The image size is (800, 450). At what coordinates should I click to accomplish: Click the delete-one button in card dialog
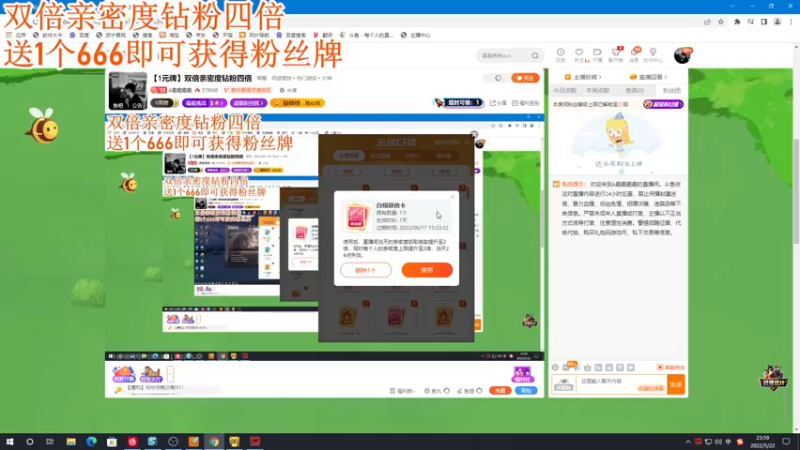pos(366,270)
